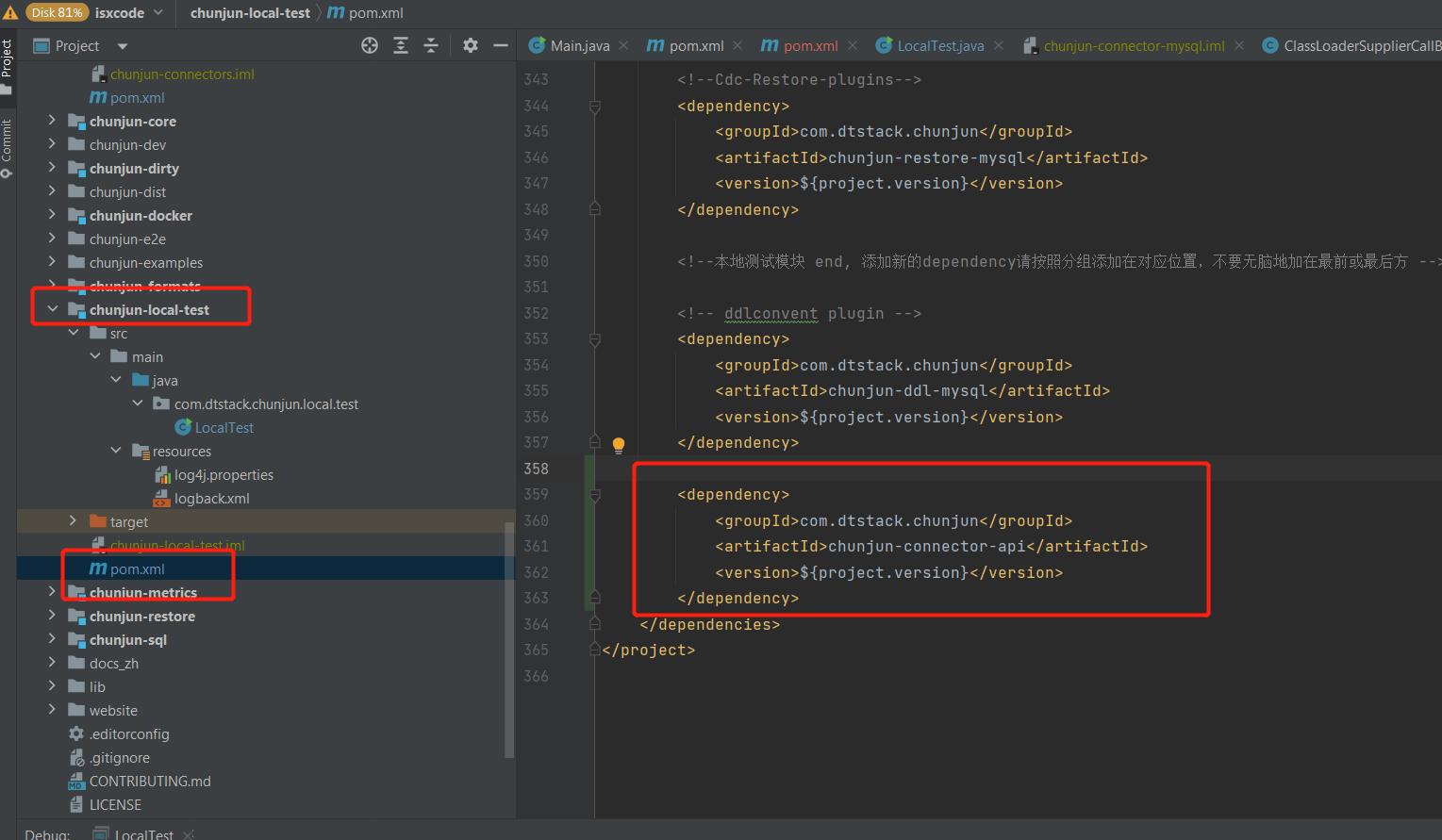The width and height of the screenshot is (1442, 840).
Task: Expand the chunjun-core module
Action: click(x=52, y=121)
